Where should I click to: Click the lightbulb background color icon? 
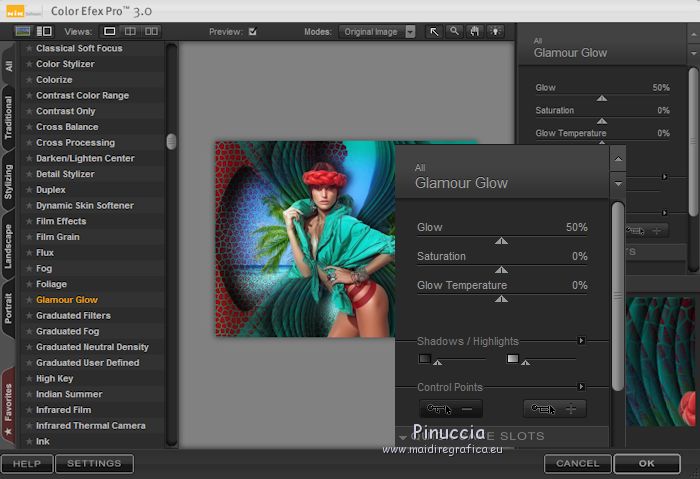tap(494, 32)
